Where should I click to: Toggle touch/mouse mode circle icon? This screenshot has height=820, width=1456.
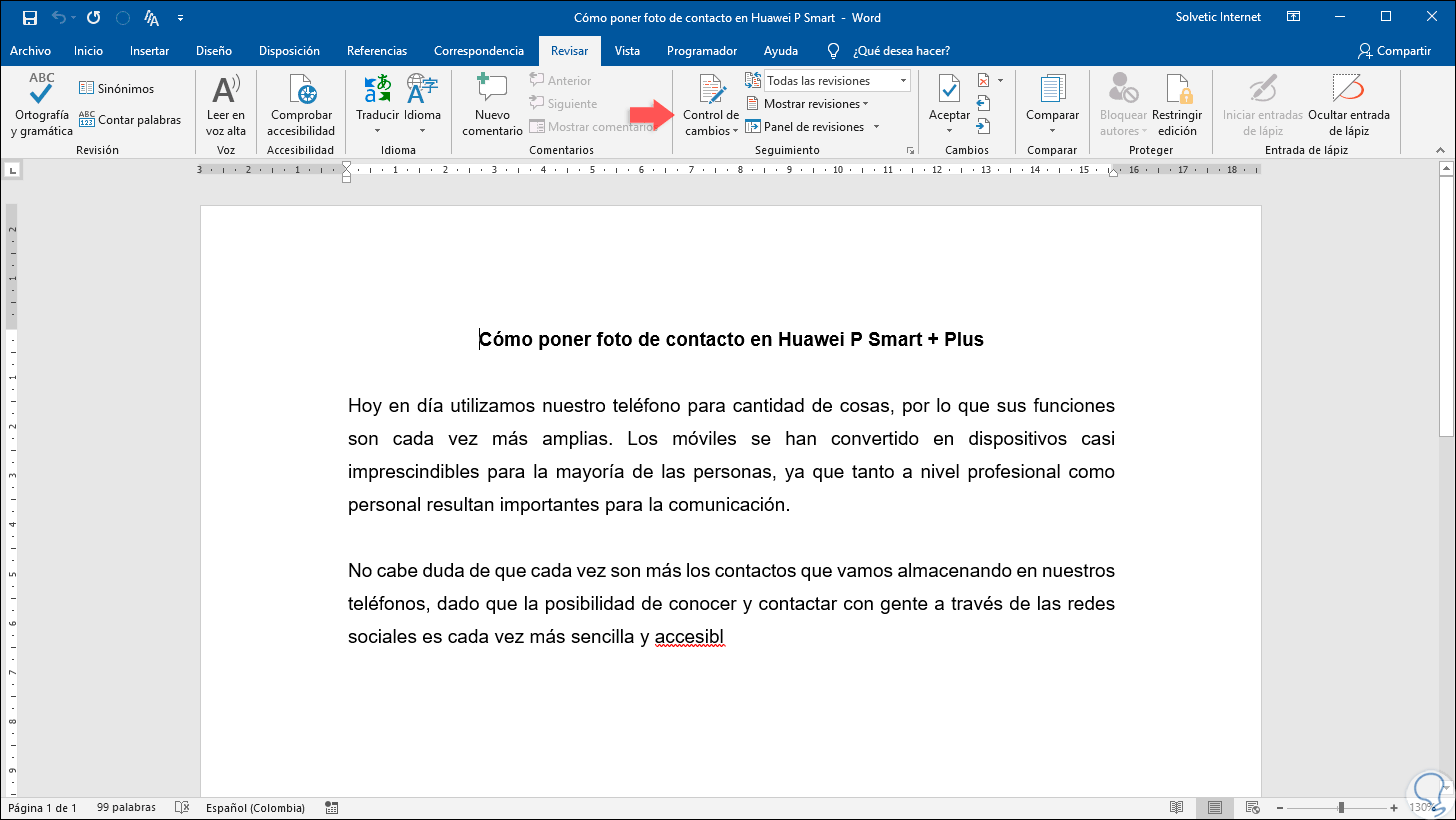point(123,18)
